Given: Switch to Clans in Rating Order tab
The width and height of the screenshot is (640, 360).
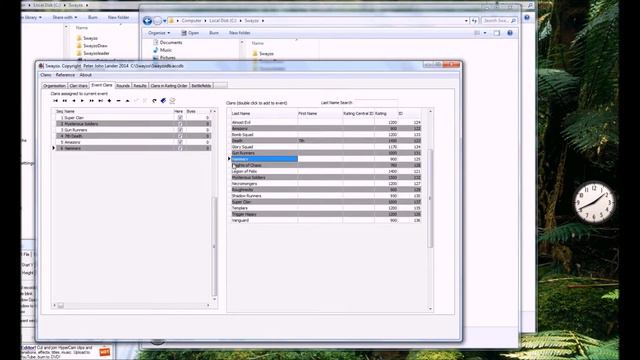Looking at the screenshot, I should (x=169, y=86).
